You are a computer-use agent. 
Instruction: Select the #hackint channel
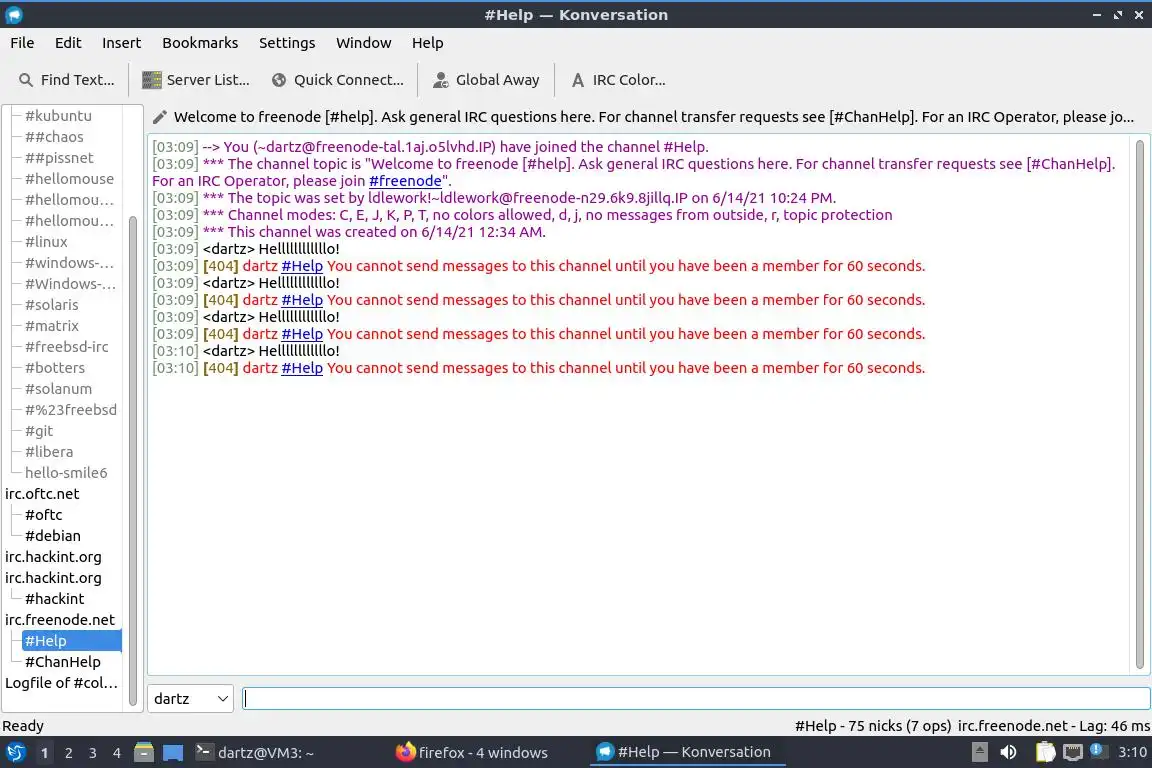[54, 599]
